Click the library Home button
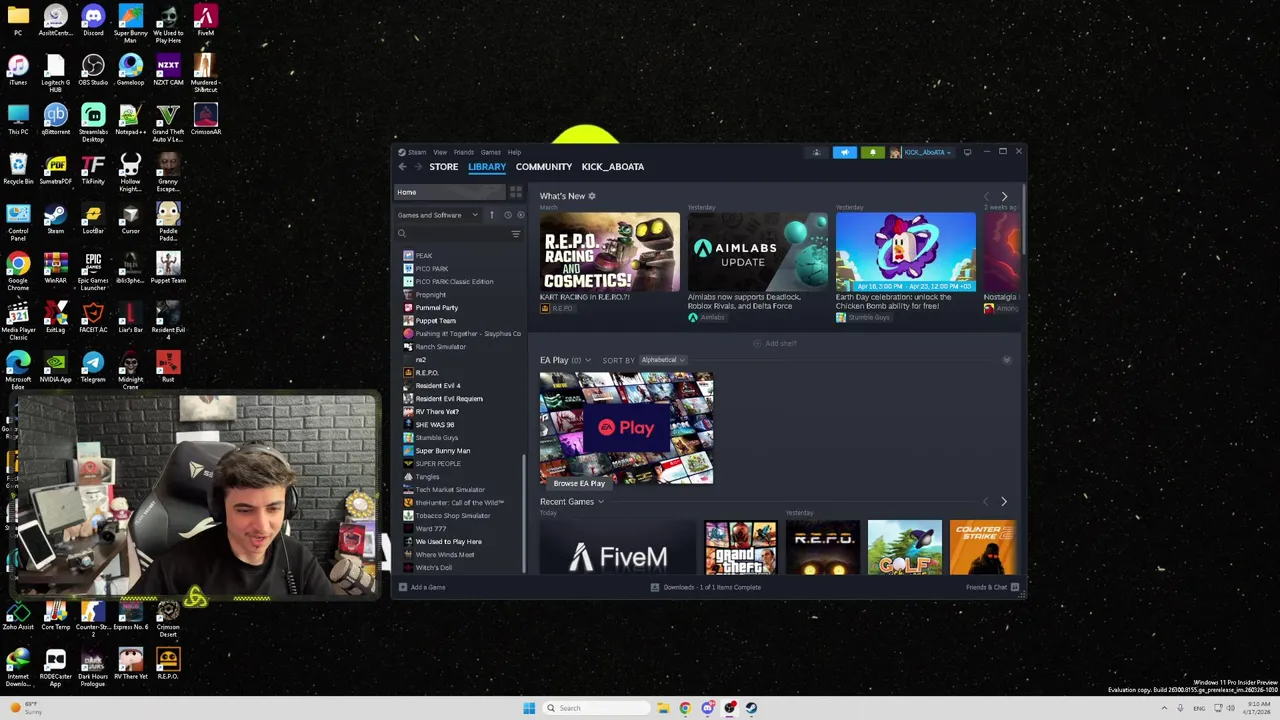 click(451, 192)
